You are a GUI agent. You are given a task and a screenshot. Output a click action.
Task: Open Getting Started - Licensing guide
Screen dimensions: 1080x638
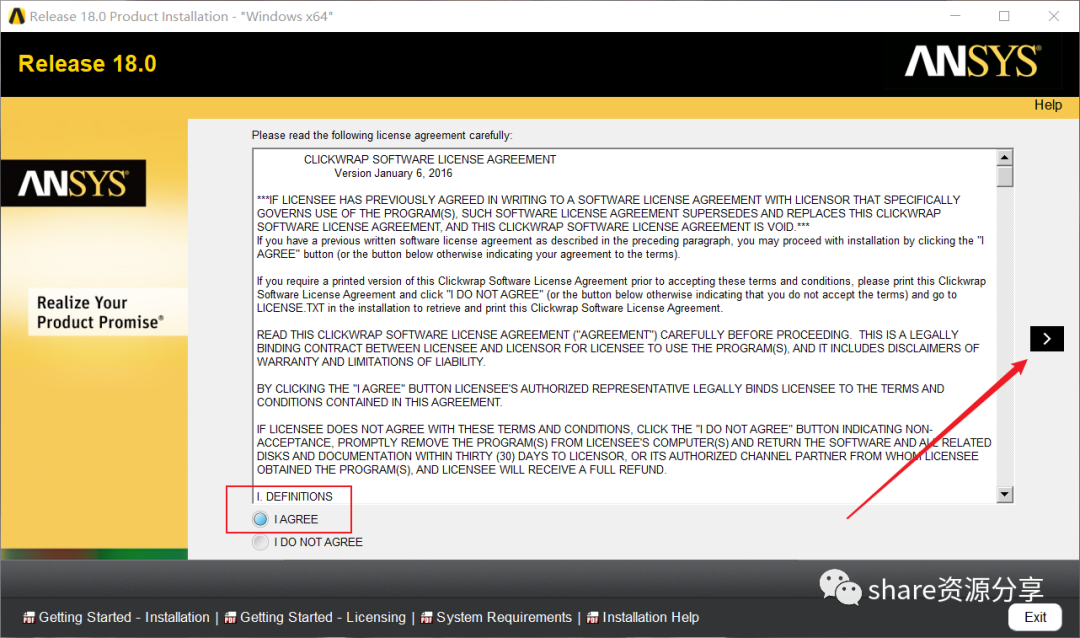pos(323,617)
